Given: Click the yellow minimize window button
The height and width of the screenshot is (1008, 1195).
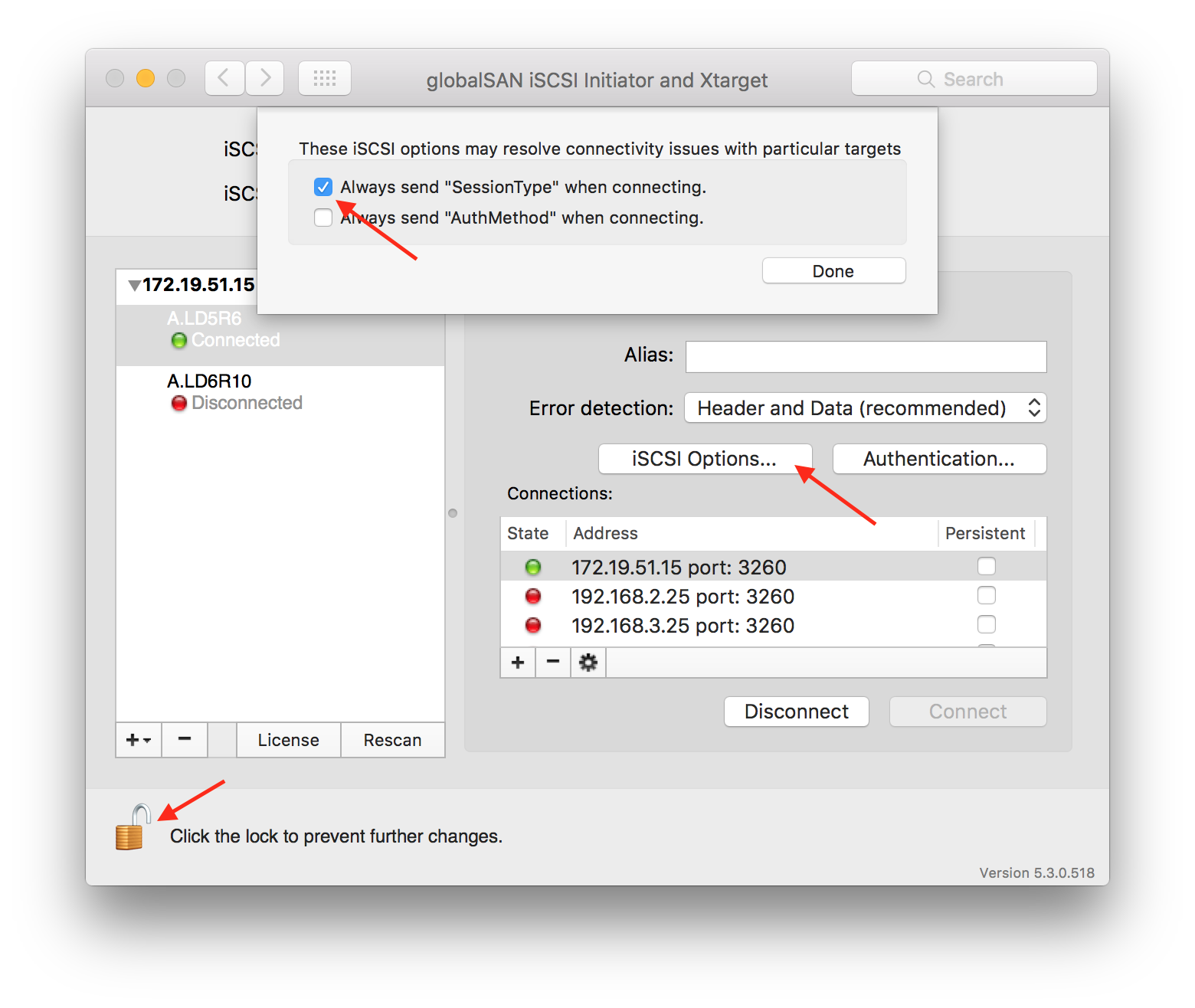Looking at the screenshot, I should pos(146,78).
